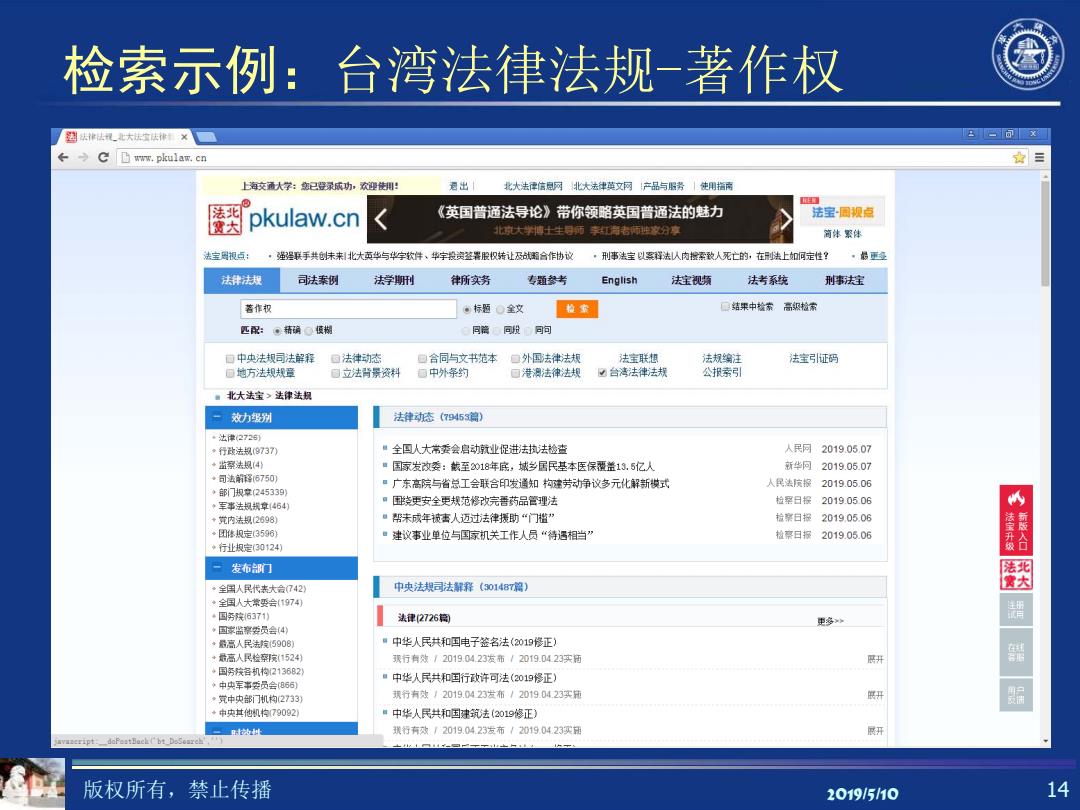Tick the 合同与文书范本 checkbox
The image size is (1080, 810).
(x=422, y=359)
